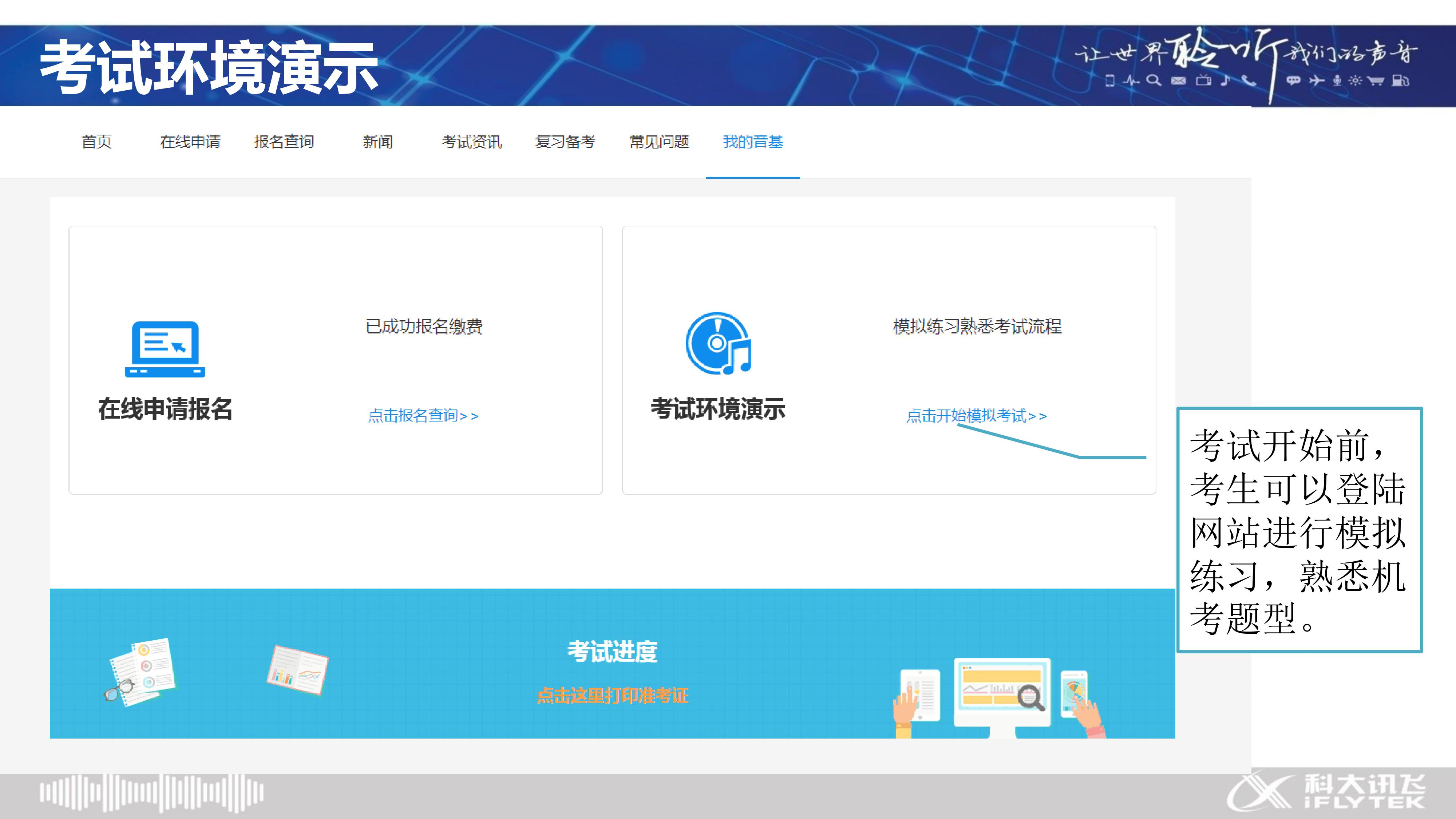Open the 常见问题 tab
Viewport: 1456px width, 819px height.
click(x=659, y=142)
